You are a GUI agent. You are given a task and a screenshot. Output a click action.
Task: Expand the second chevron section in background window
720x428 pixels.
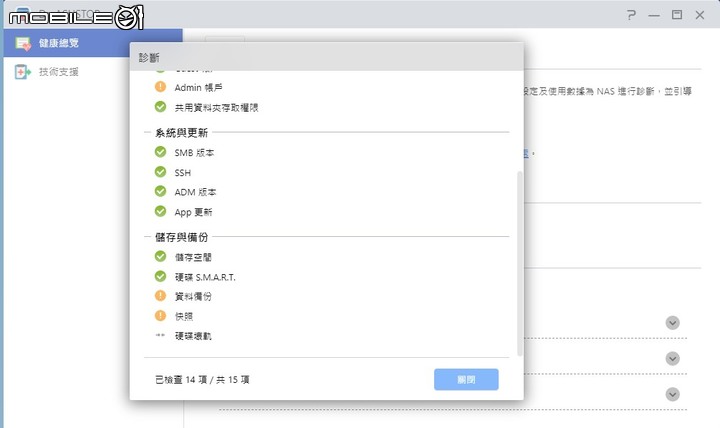pyautogui.click(x=673, y=358)
